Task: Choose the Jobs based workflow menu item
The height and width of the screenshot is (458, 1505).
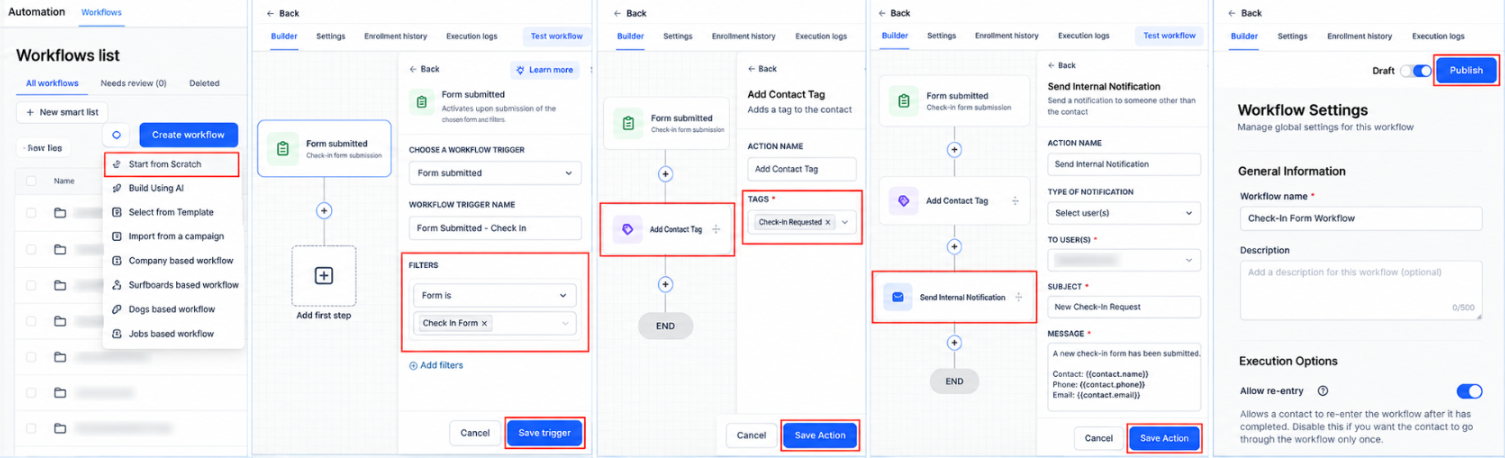Action: pyautogui.click(x=173, y=334)
